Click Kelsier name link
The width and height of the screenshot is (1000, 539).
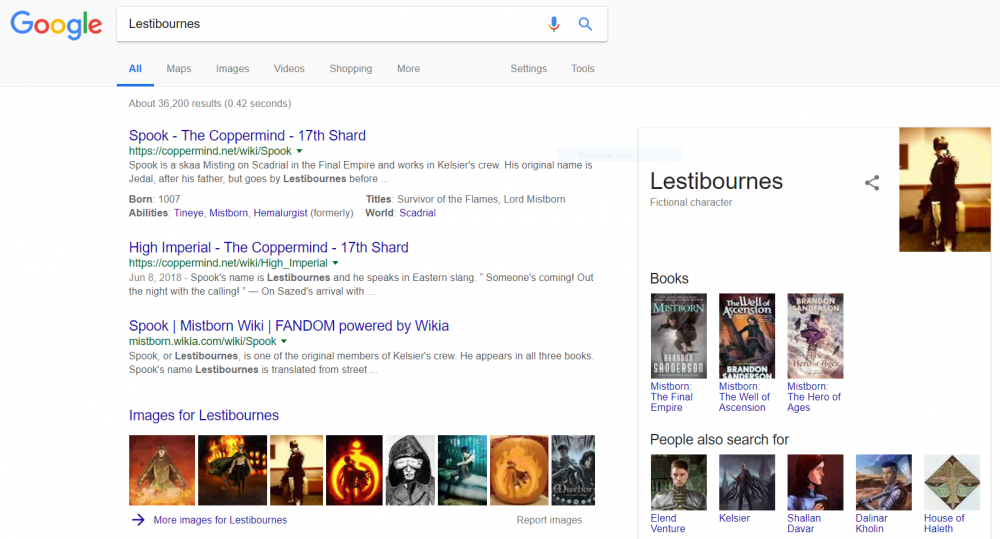coord(734,519)
